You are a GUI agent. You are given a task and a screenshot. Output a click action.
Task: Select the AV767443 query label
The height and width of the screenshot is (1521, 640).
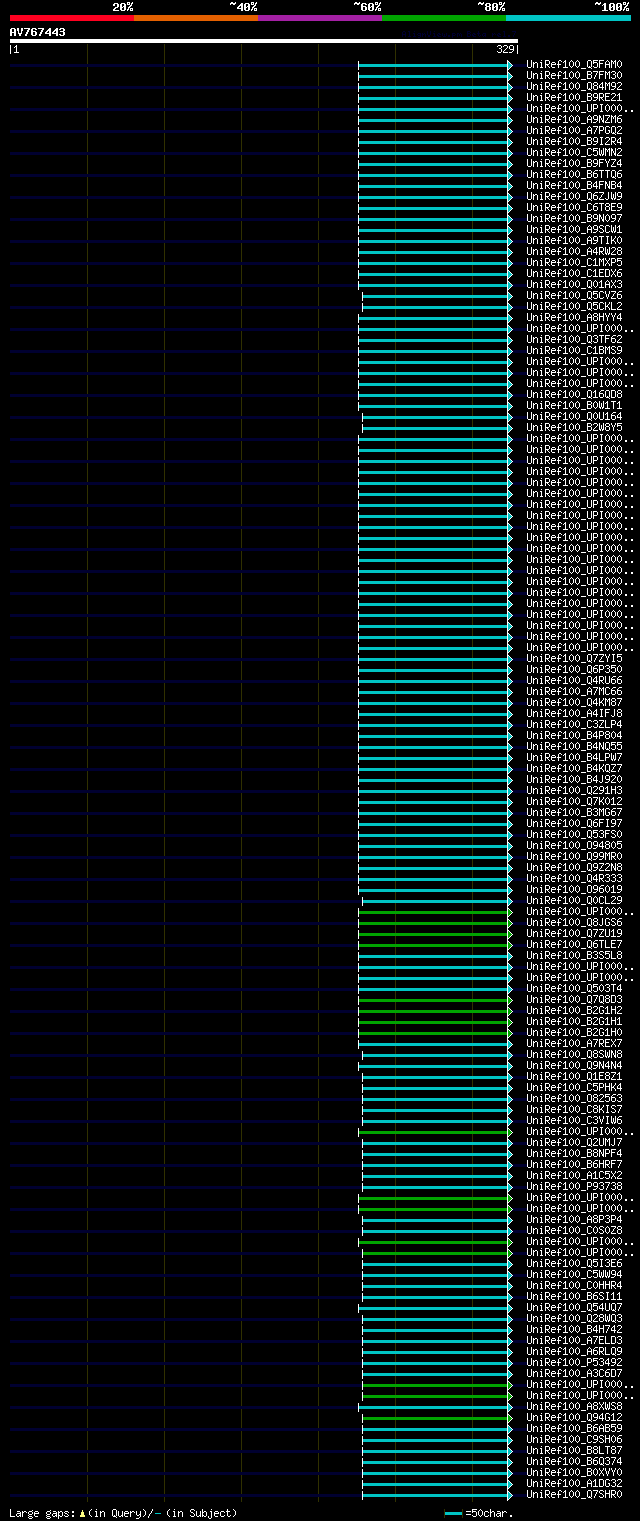click(x=38, y=32)
